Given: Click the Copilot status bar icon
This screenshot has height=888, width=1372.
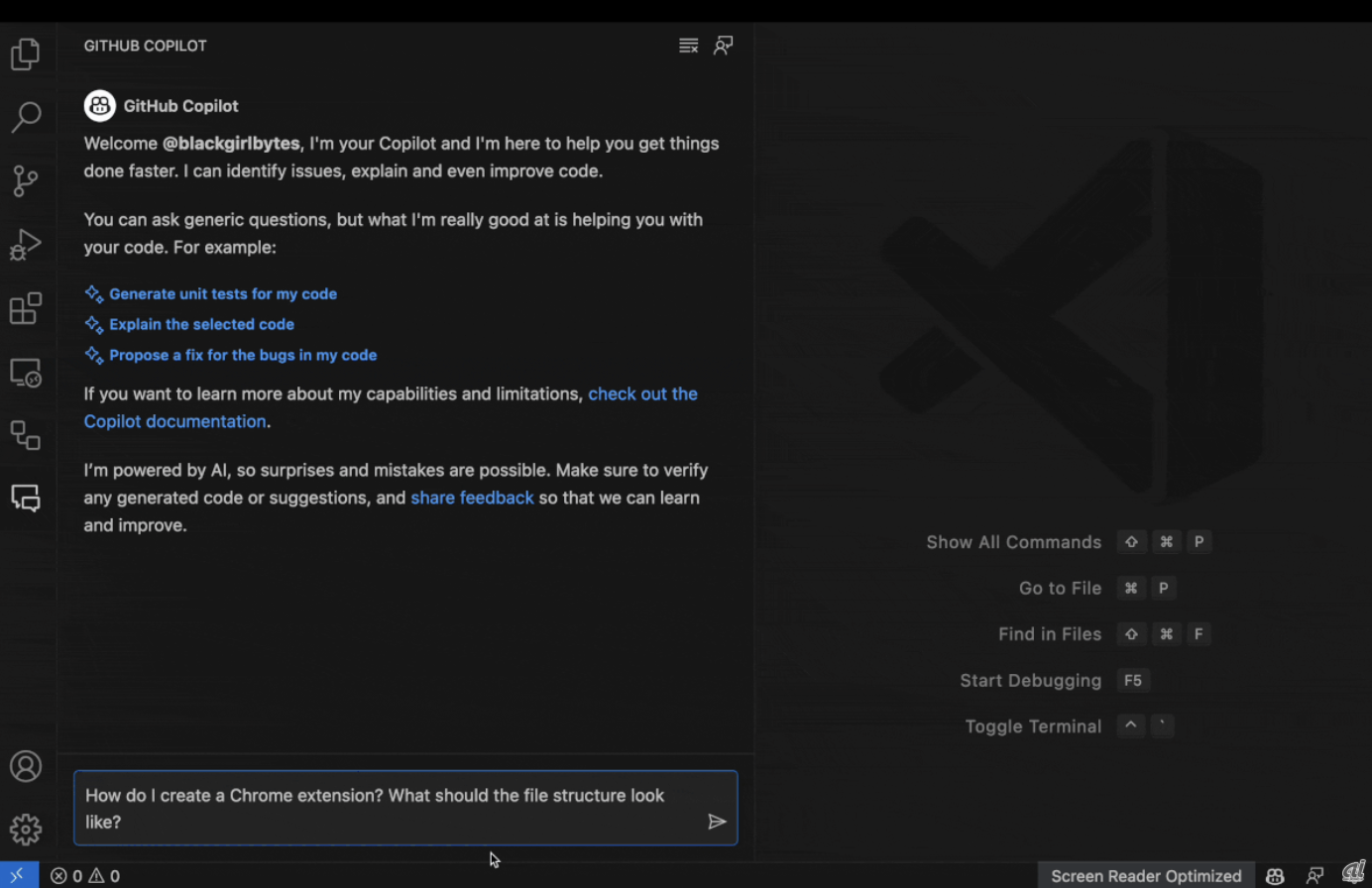Looking at the screenshot, I should click(x=1275, y=876).
